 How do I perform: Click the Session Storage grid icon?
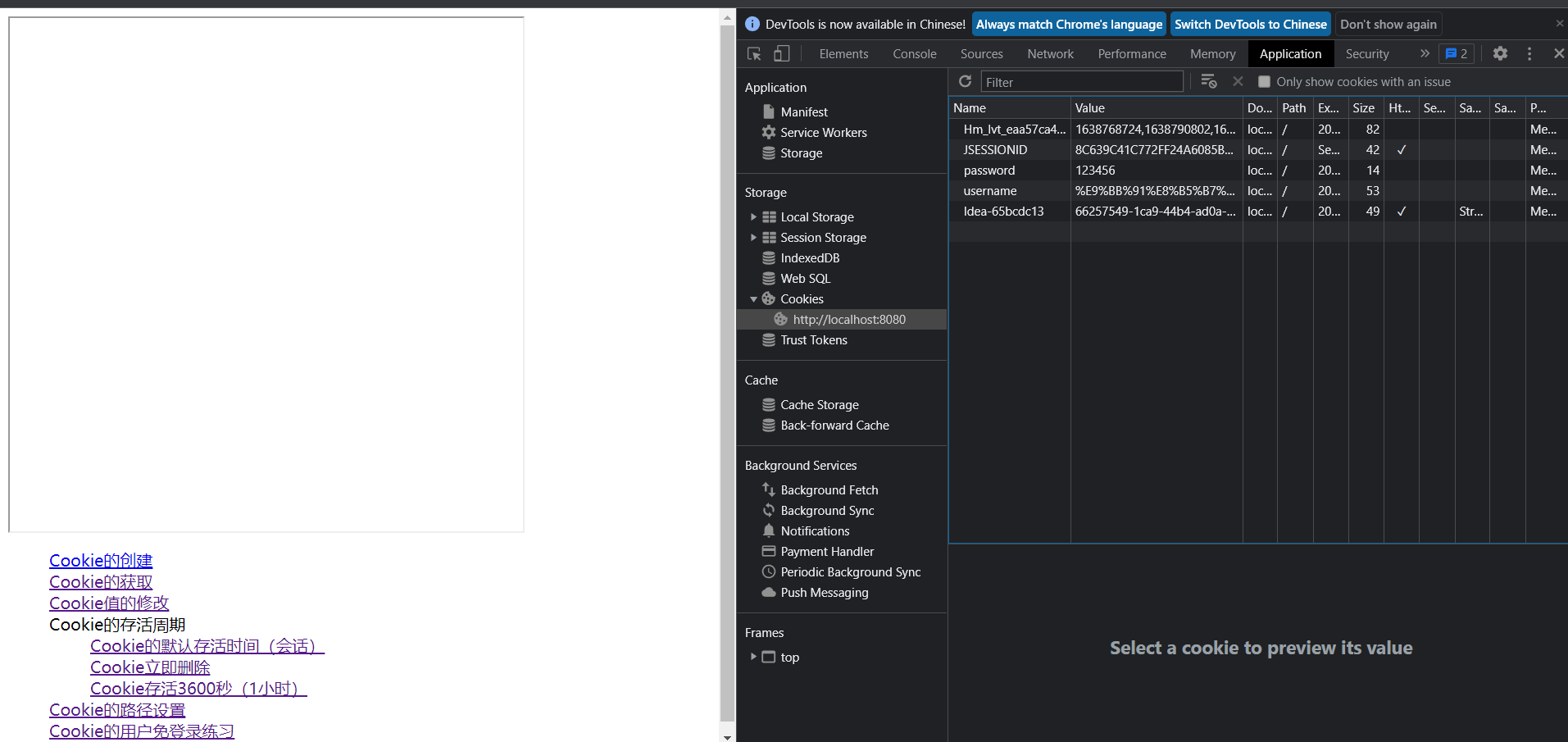[x=769, y=237]
